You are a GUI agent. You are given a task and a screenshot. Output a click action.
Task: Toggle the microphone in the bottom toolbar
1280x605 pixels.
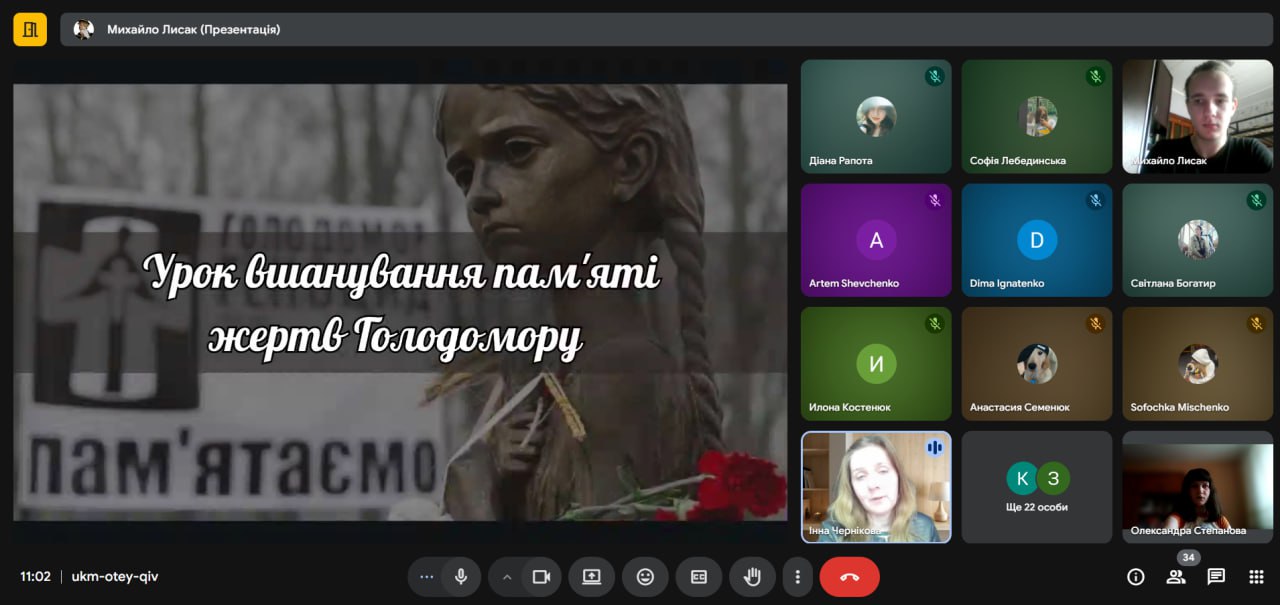pyautogui.click(x=461, y=577)
